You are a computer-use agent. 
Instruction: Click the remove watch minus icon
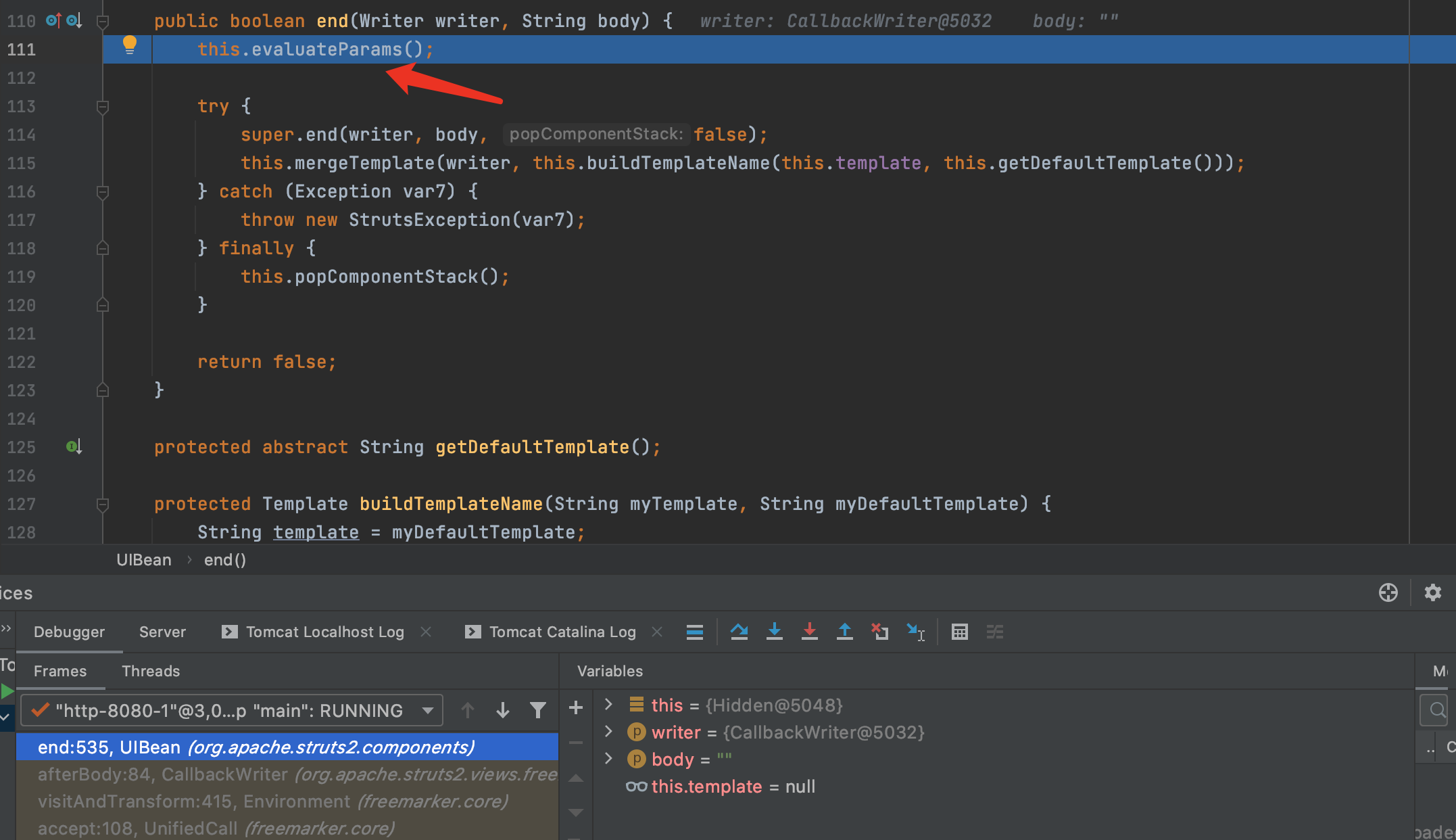pyautogui.click(x=575, y=743)
